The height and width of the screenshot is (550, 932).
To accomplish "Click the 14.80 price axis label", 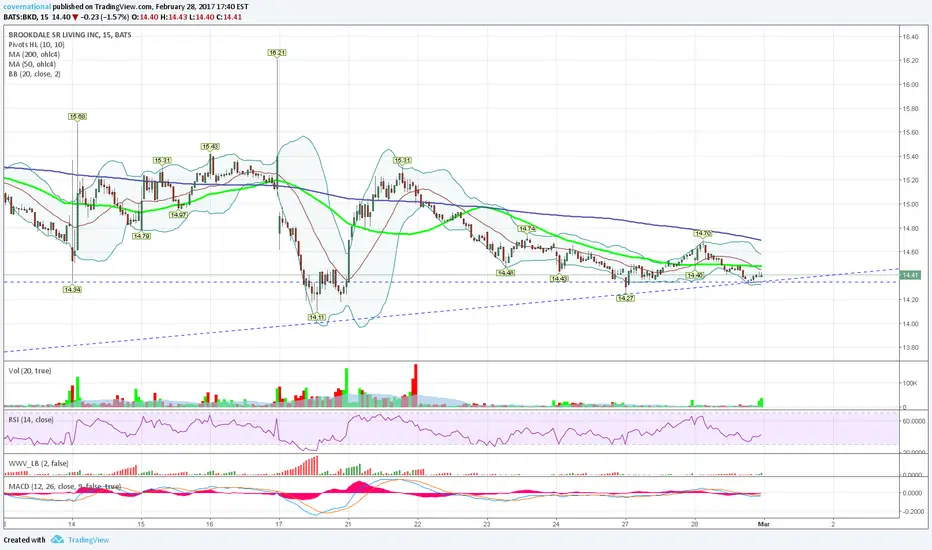I will [x=911, y=228].
